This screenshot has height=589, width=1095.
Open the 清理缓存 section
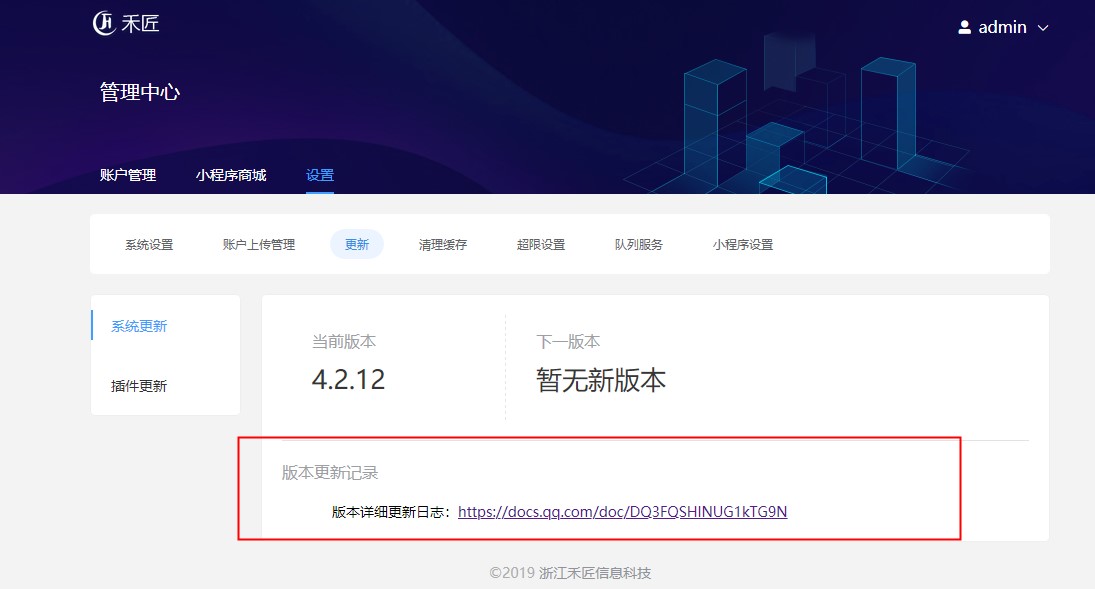coord(441,243)
